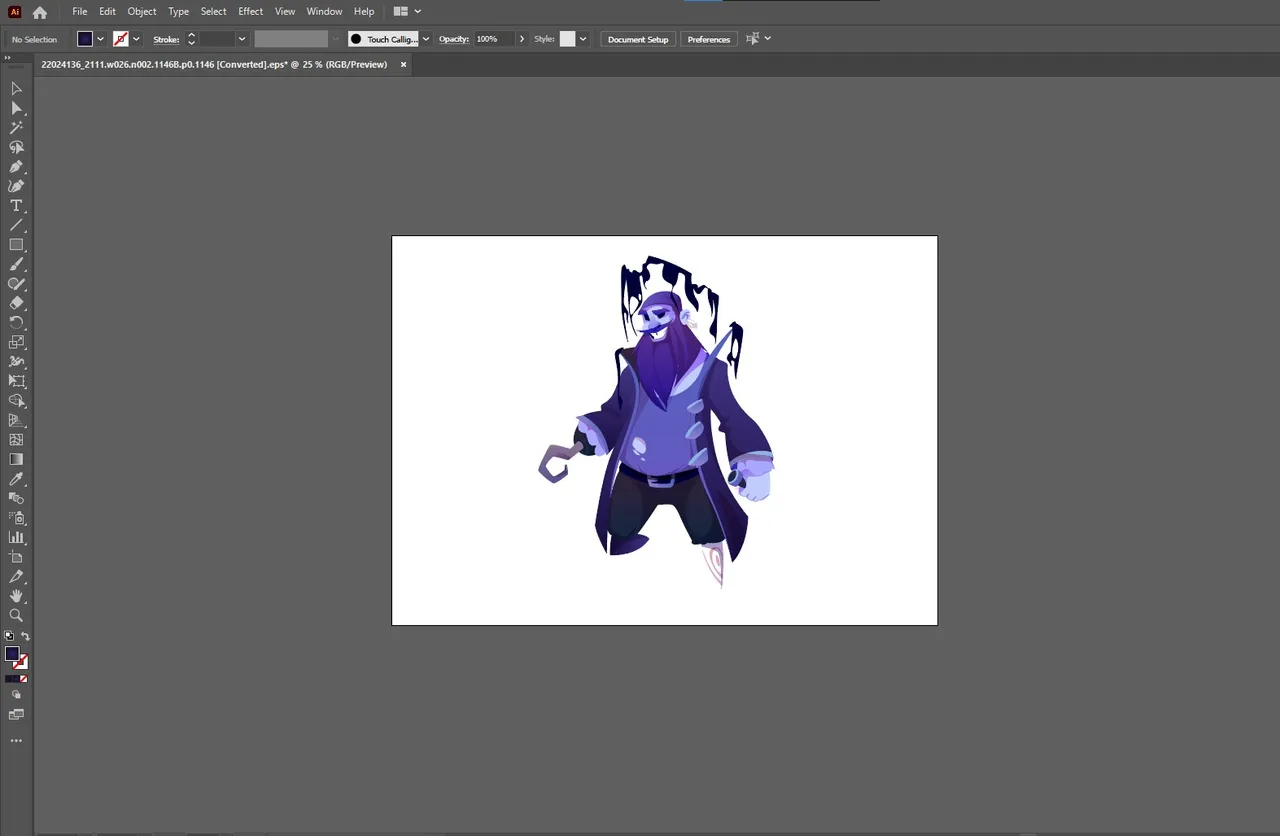The height and width of the screenshot is (836, 1280).
Task: Select the Artboard tool
Action: click(x=16, y=557)
